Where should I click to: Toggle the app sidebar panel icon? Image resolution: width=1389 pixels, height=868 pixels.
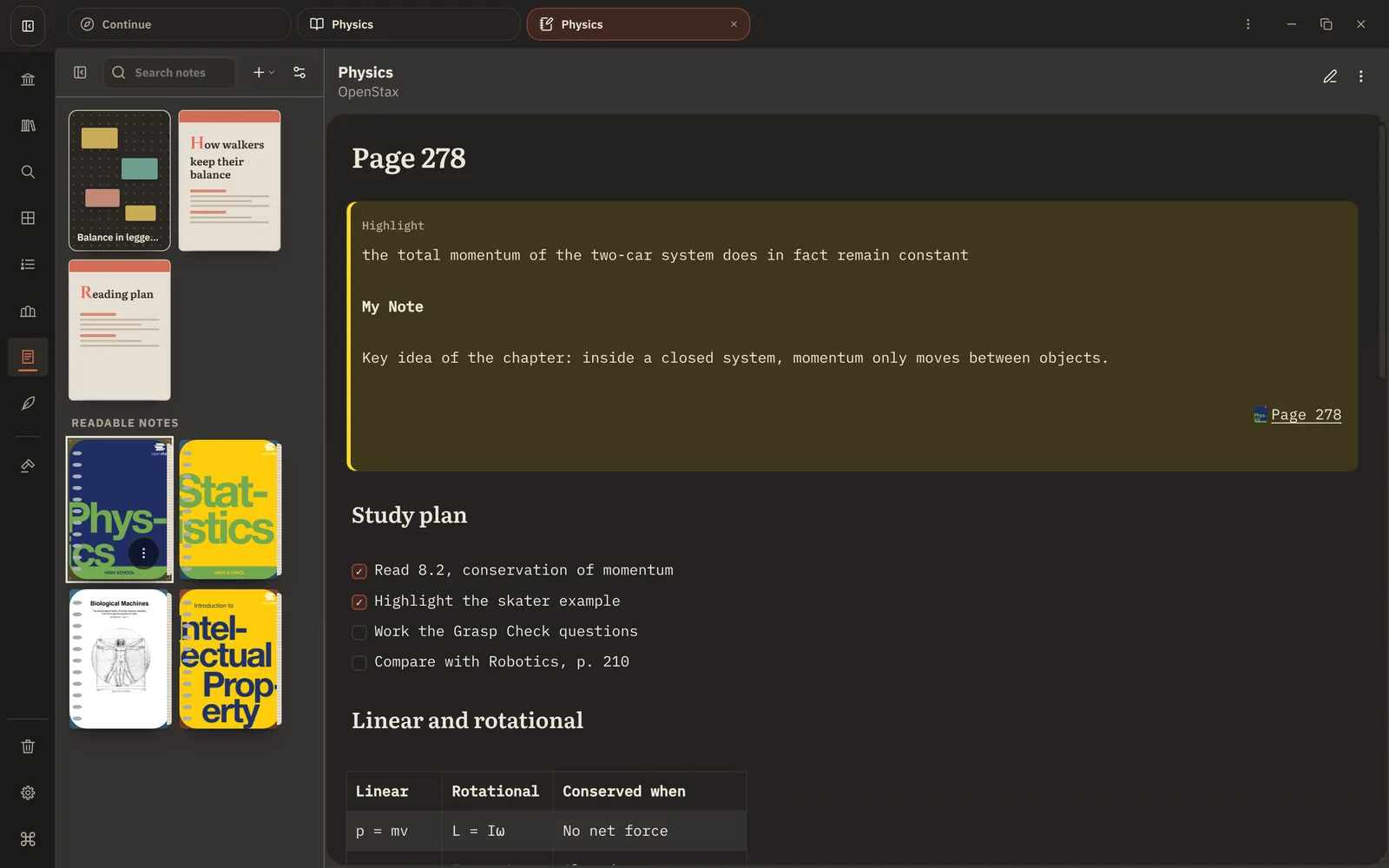pos(28,26)
